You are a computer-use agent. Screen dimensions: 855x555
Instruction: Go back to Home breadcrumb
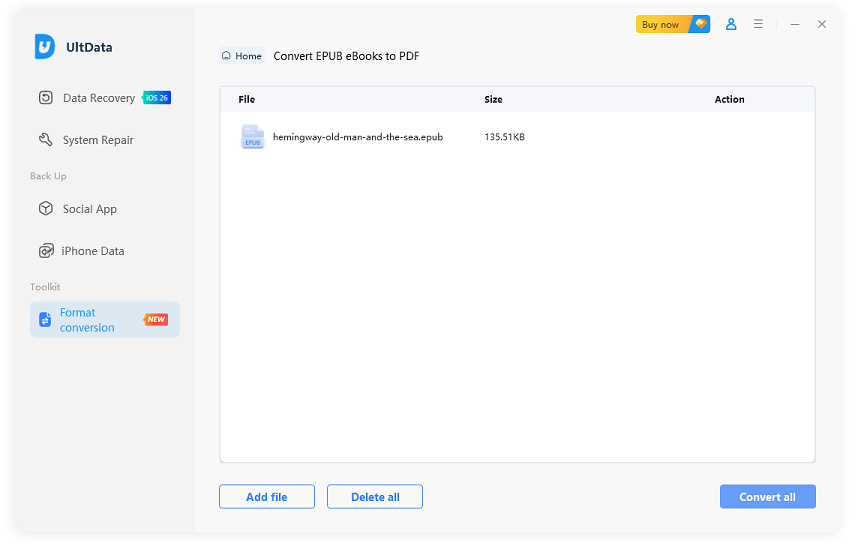[x=242, y=56]
